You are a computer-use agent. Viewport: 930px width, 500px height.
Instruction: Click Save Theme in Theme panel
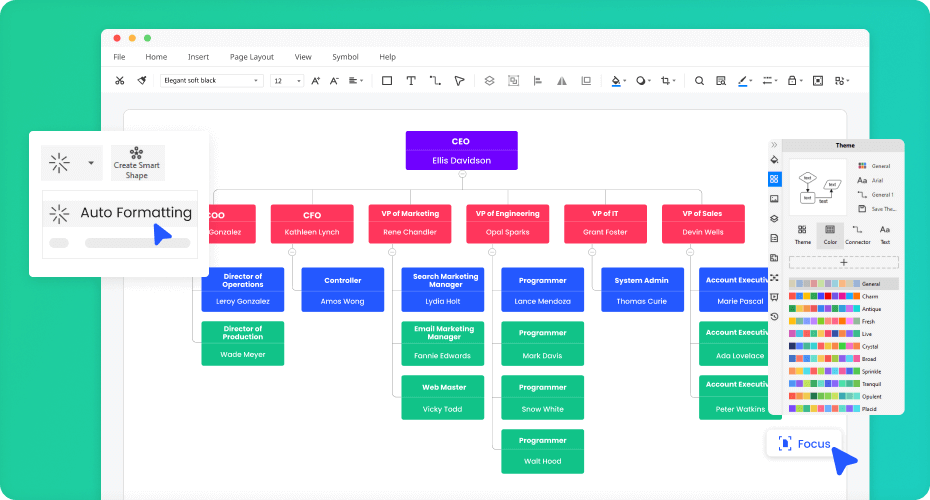point(877,209)
